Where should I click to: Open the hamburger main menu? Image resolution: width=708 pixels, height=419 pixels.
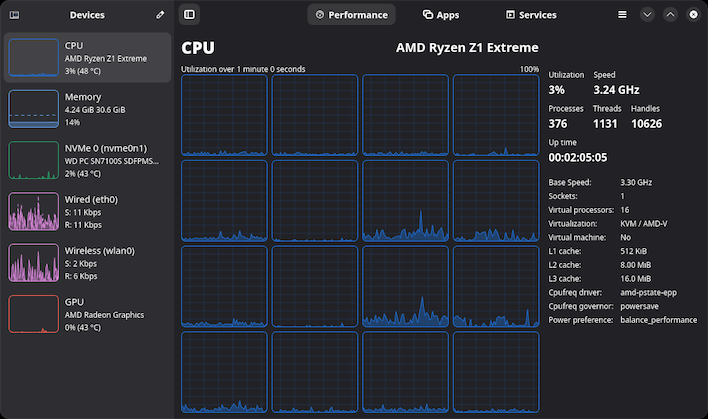[622, 15]
